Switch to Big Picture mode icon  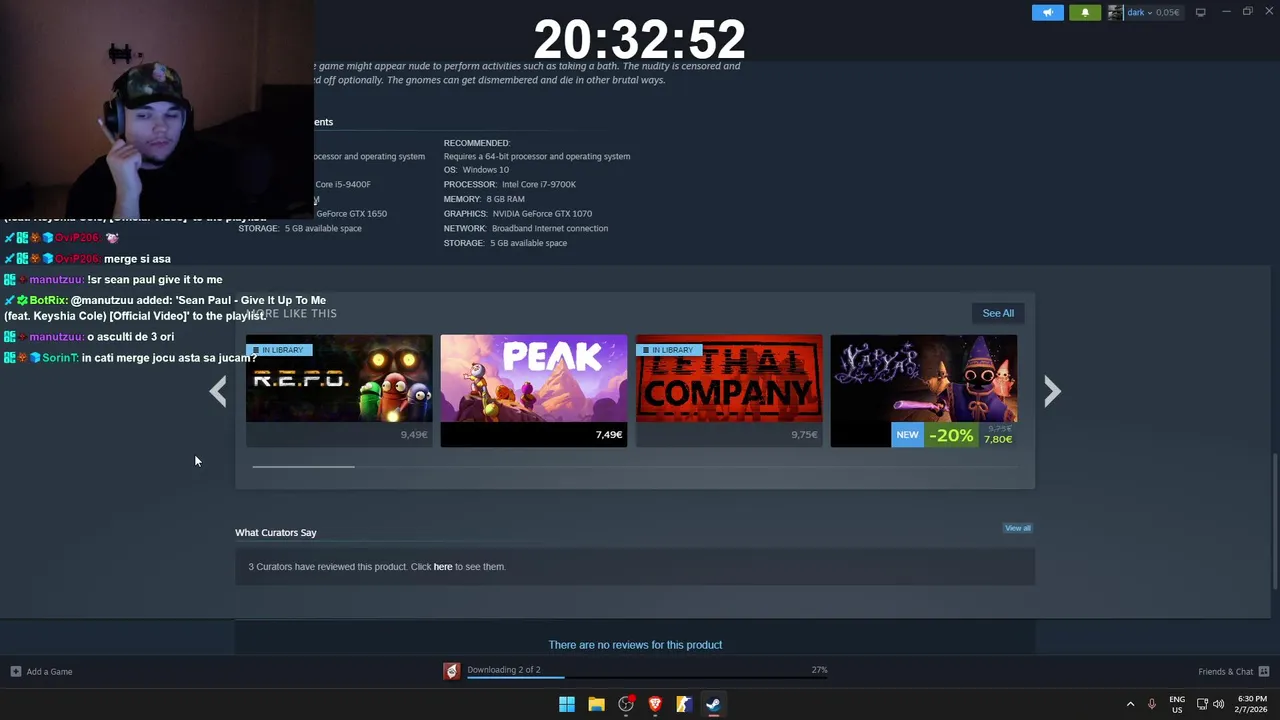click(x=1200, y=12)
